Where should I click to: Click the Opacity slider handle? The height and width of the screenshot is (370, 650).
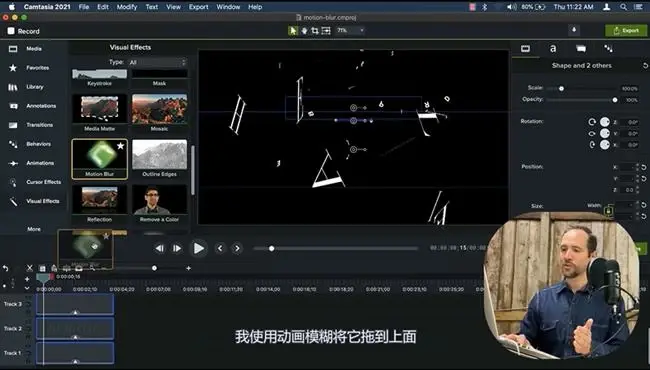[x=615, y=100]
